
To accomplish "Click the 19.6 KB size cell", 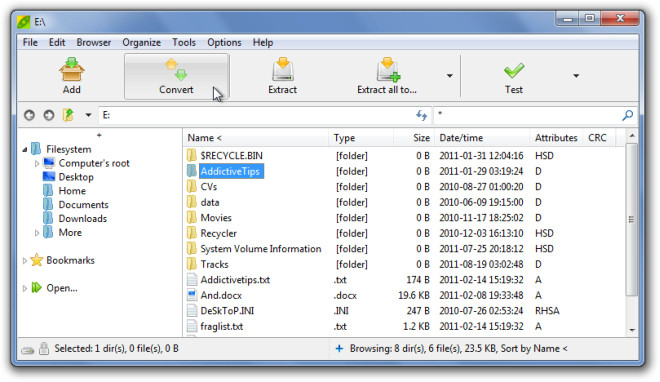I will [x=414, y=295].
